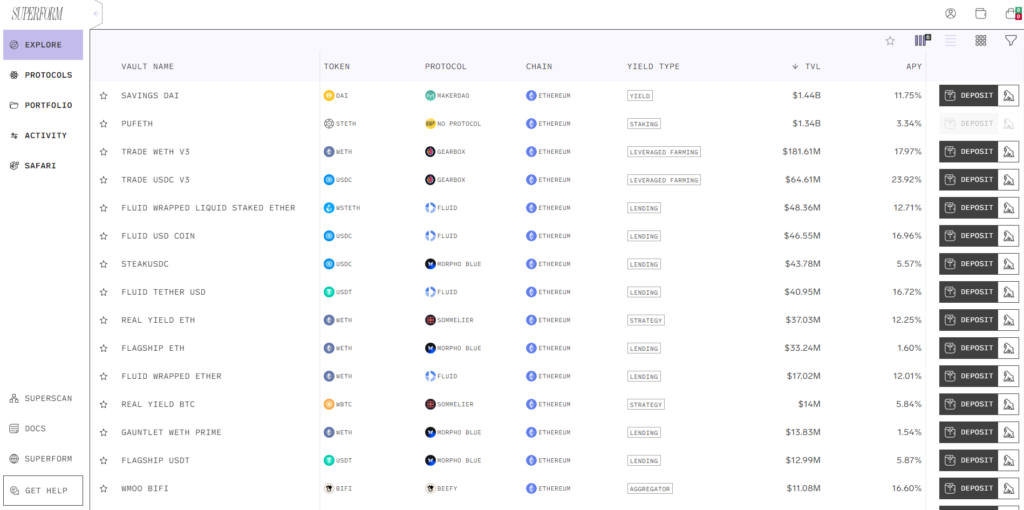Click the Beefy protocol icon
This screenshot has width=1024, height=510.
(430, 488)
